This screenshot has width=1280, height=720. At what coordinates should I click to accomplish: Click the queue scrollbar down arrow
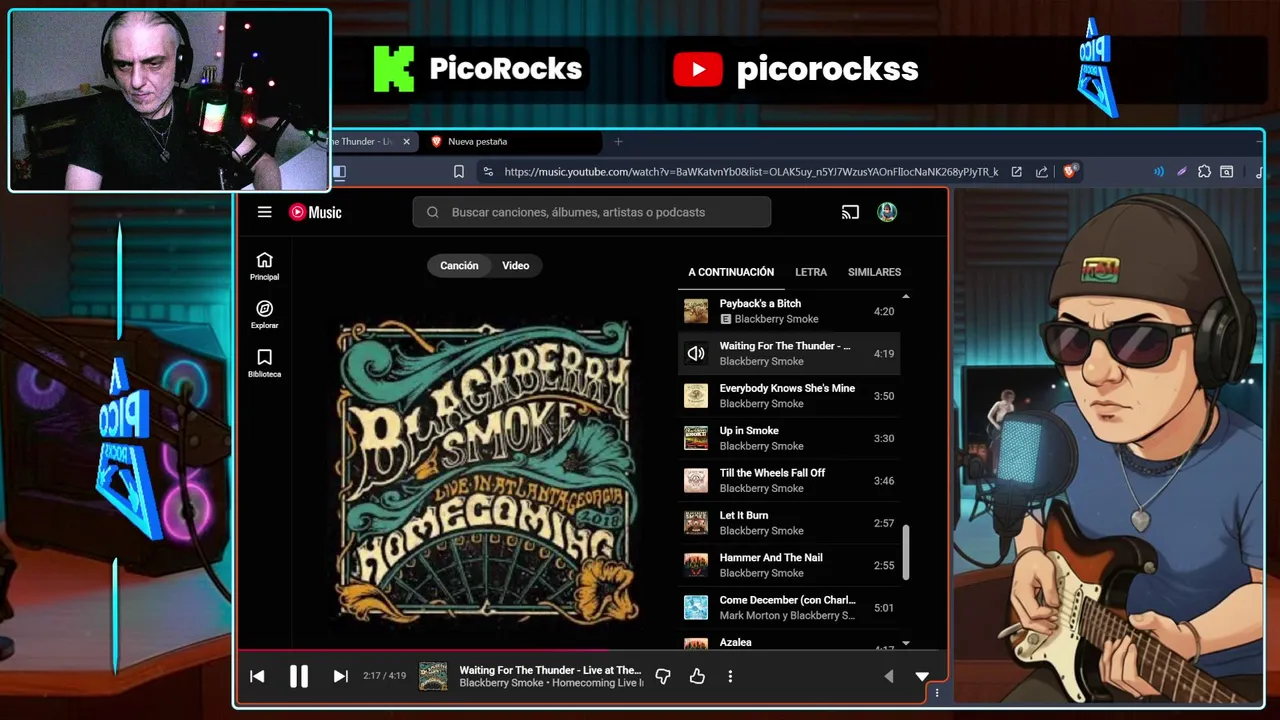click(906, 643)
